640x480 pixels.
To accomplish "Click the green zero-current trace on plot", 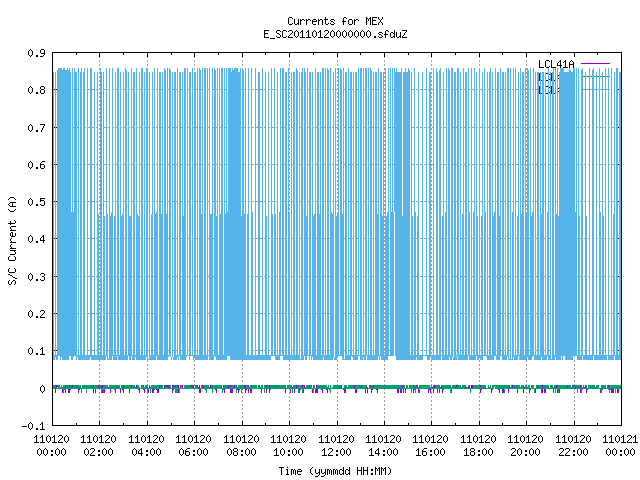I will click(x=337, y=387).
